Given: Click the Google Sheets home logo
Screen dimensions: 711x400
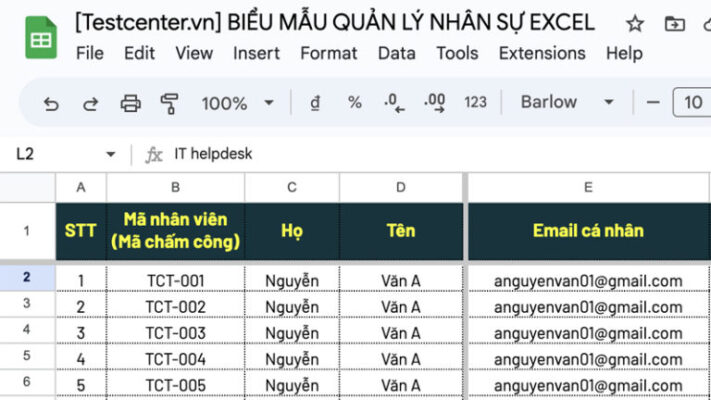Looking at the screenshot, I should pyautogui.click(x=41, y=38).
